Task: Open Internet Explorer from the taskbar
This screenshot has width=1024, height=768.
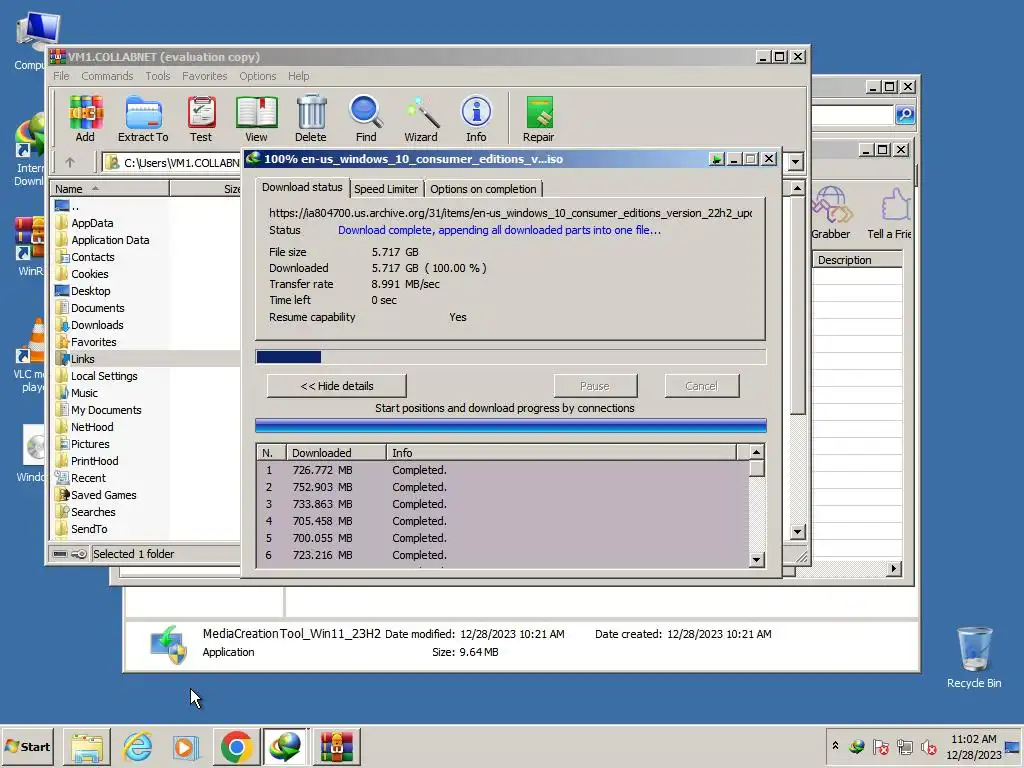Action: (x=138, y=746)
